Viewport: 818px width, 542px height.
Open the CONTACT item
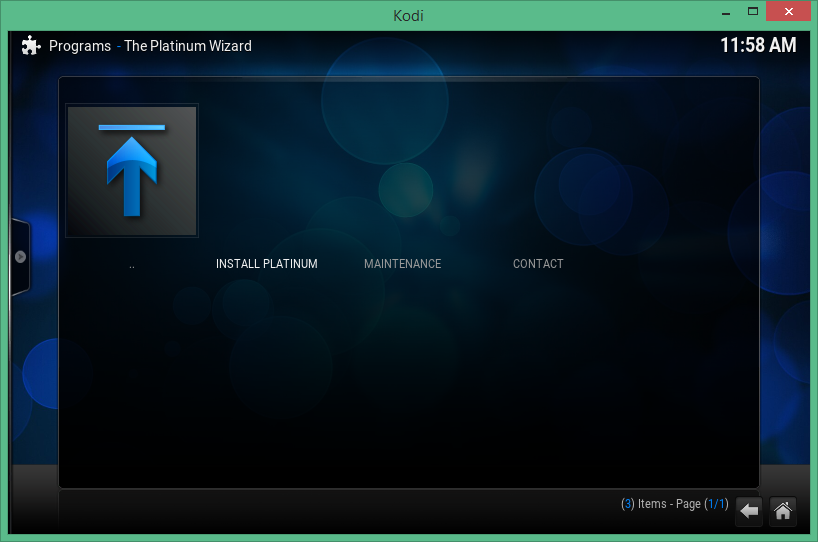pyautogui.click(x=538, y=264)
